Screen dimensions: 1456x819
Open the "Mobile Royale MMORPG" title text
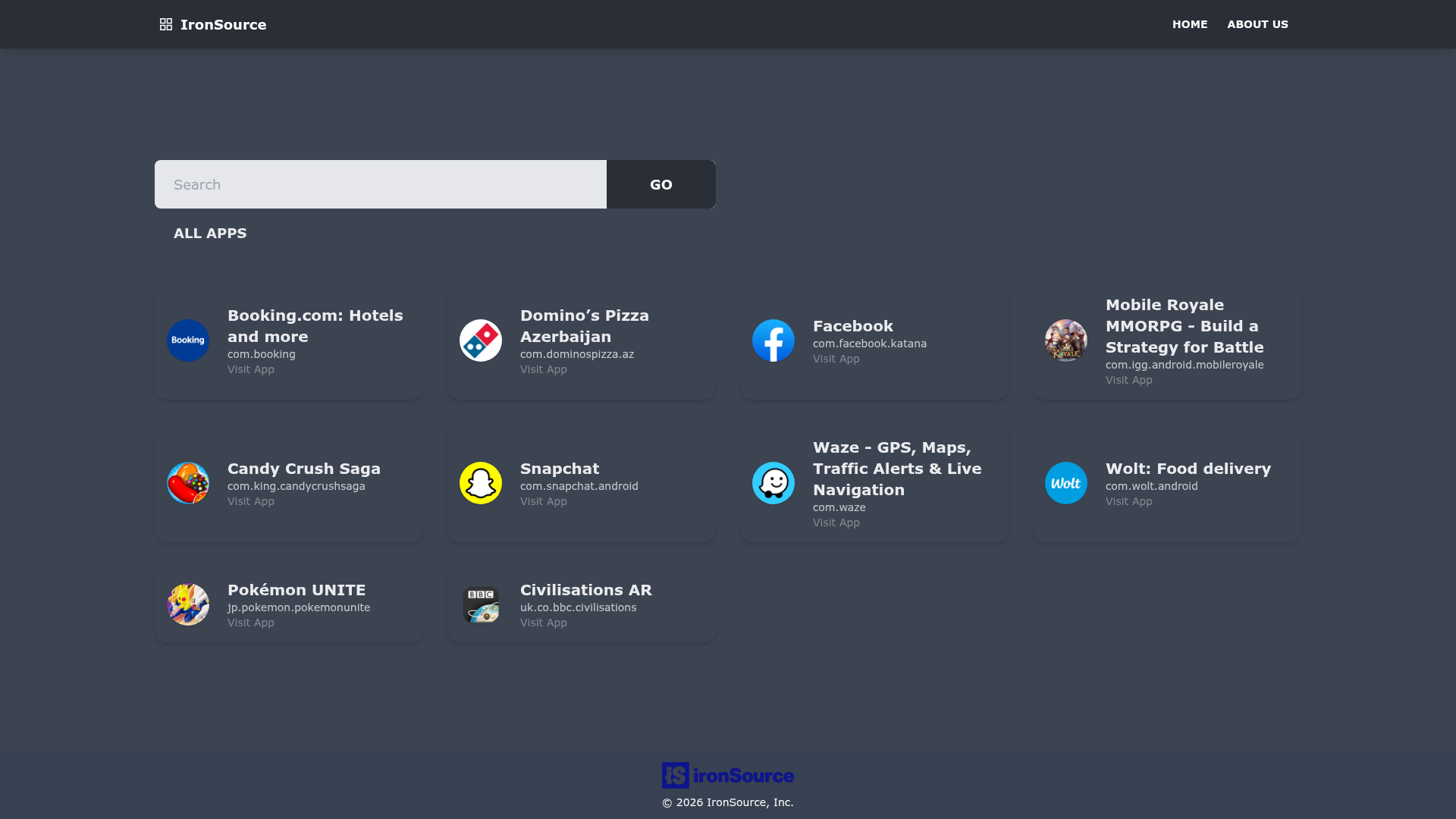pos(1185,326)
